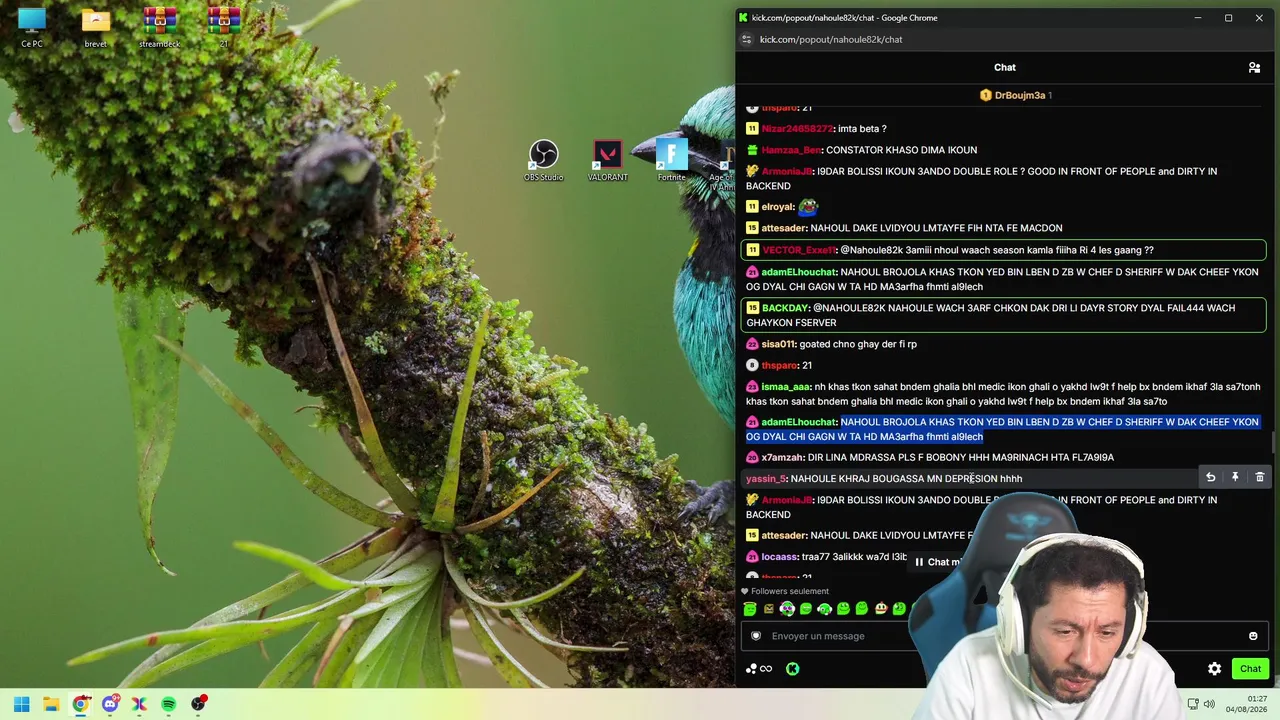This screenshot has width=1280, height=720.
Task: Click the message "imta beta ?"
Action: [862, 129]
